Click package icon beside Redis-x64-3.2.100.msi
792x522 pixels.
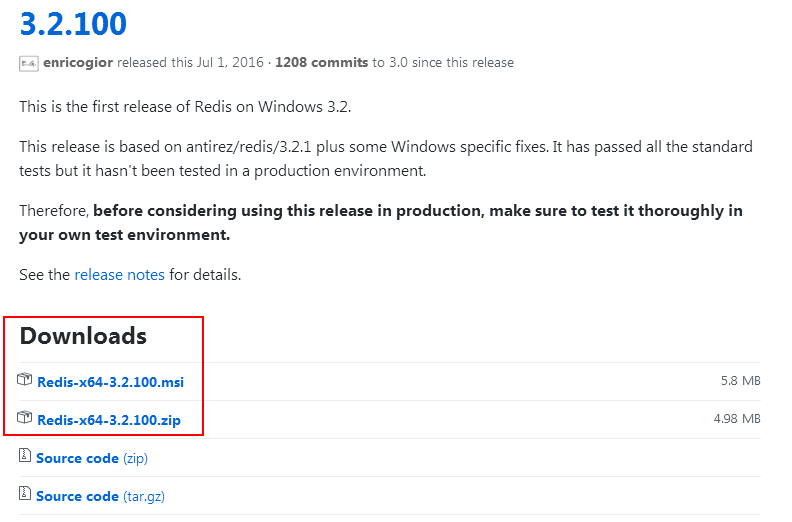point(25,381)
